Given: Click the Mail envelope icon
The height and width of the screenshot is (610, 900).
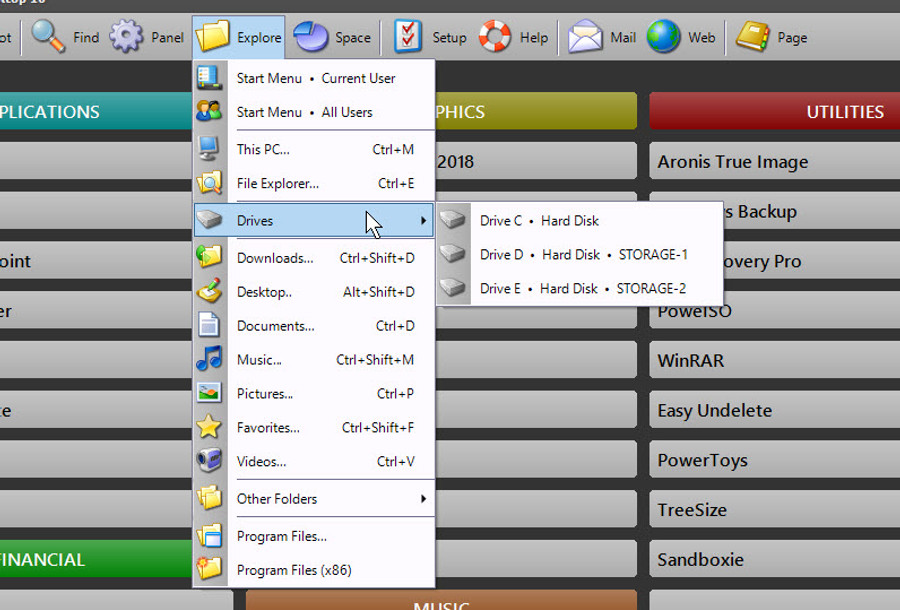Looking at the screenshot, I should click(585, 37).
